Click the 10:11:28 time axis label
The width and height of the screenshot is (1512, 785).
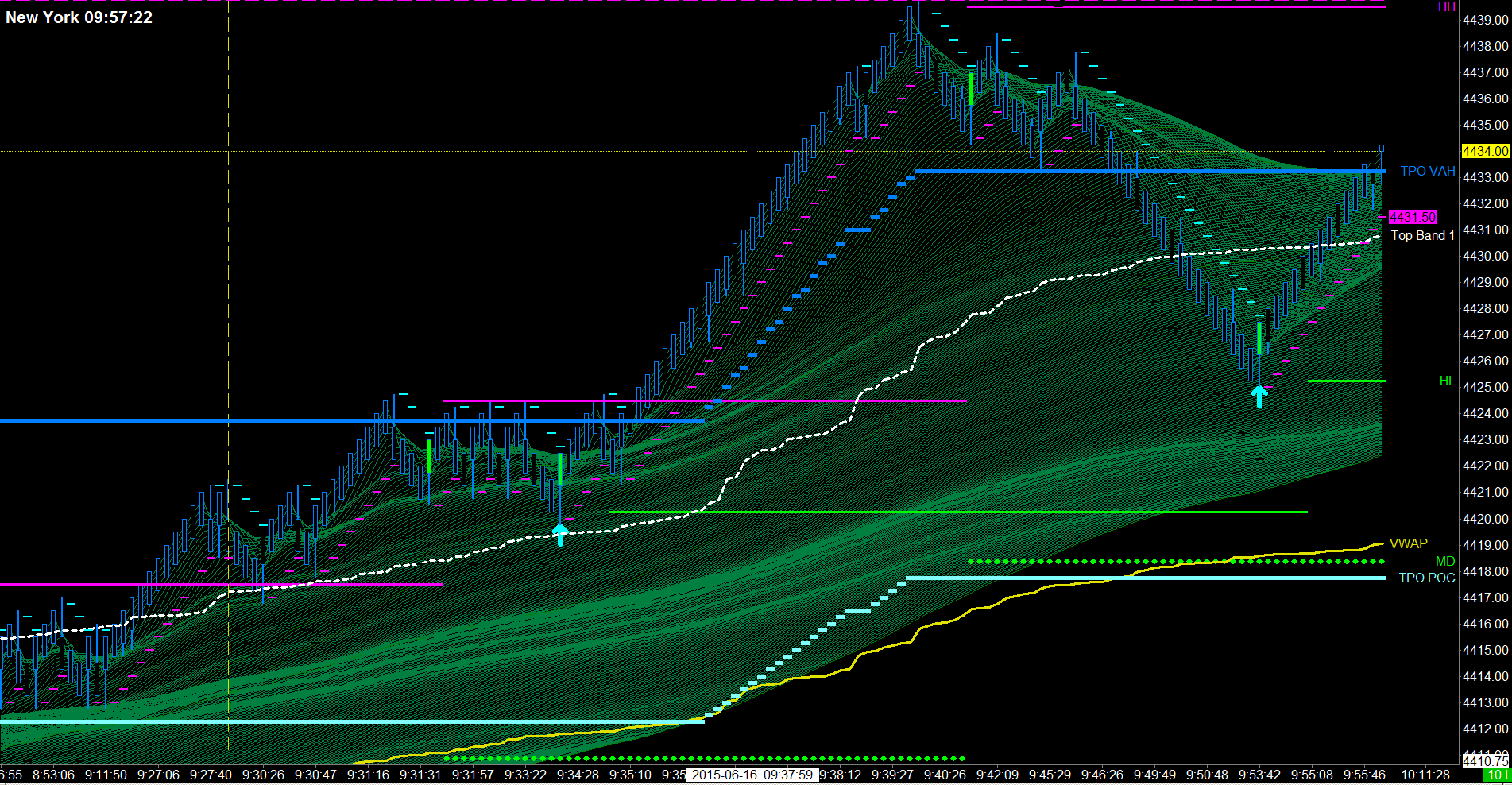(x=1425, y=775)
